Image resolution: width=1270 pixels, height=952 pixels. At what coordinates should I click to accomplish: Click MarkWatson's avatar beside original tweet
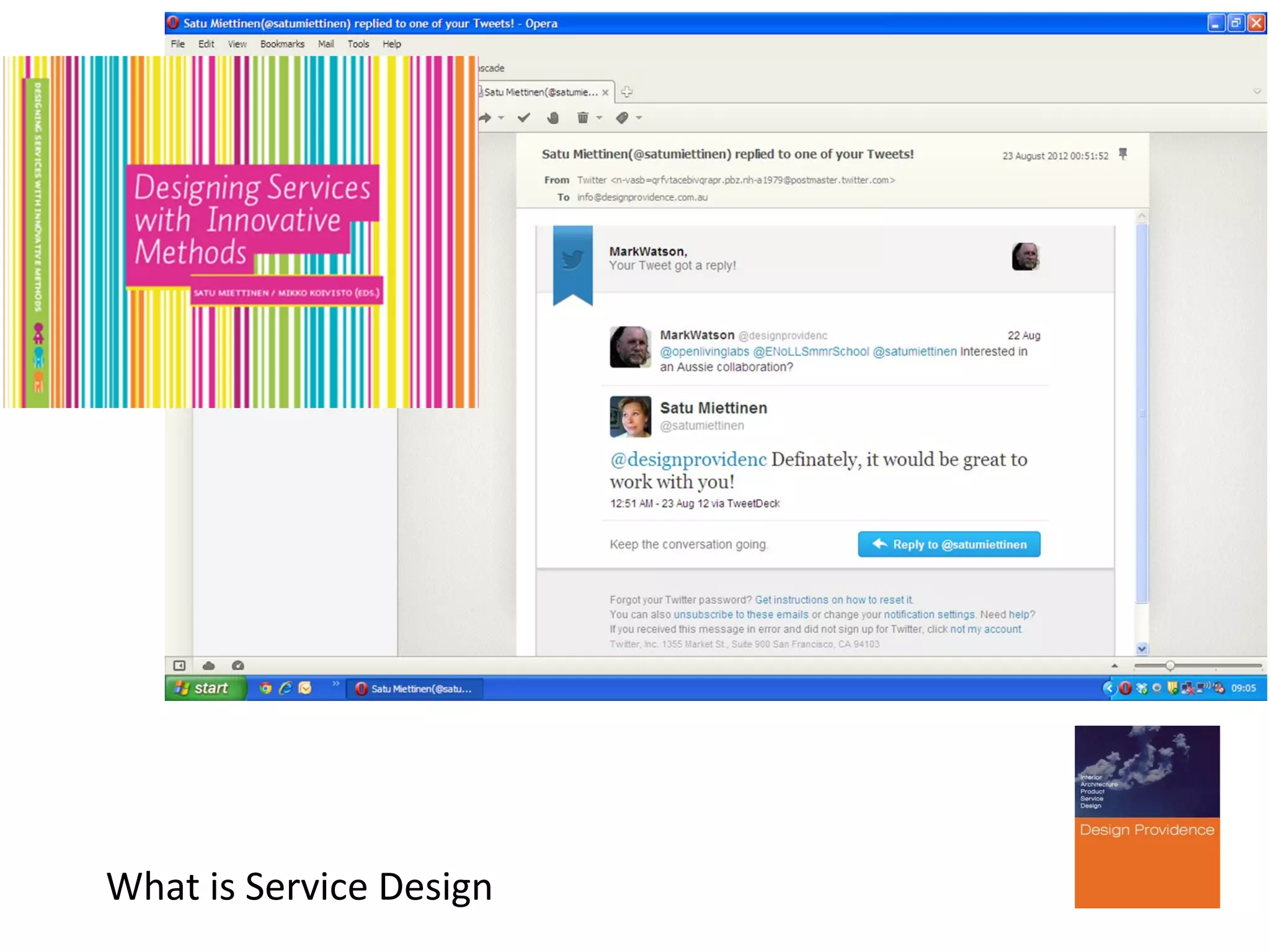pyautogui.click(x=630, y=347)
